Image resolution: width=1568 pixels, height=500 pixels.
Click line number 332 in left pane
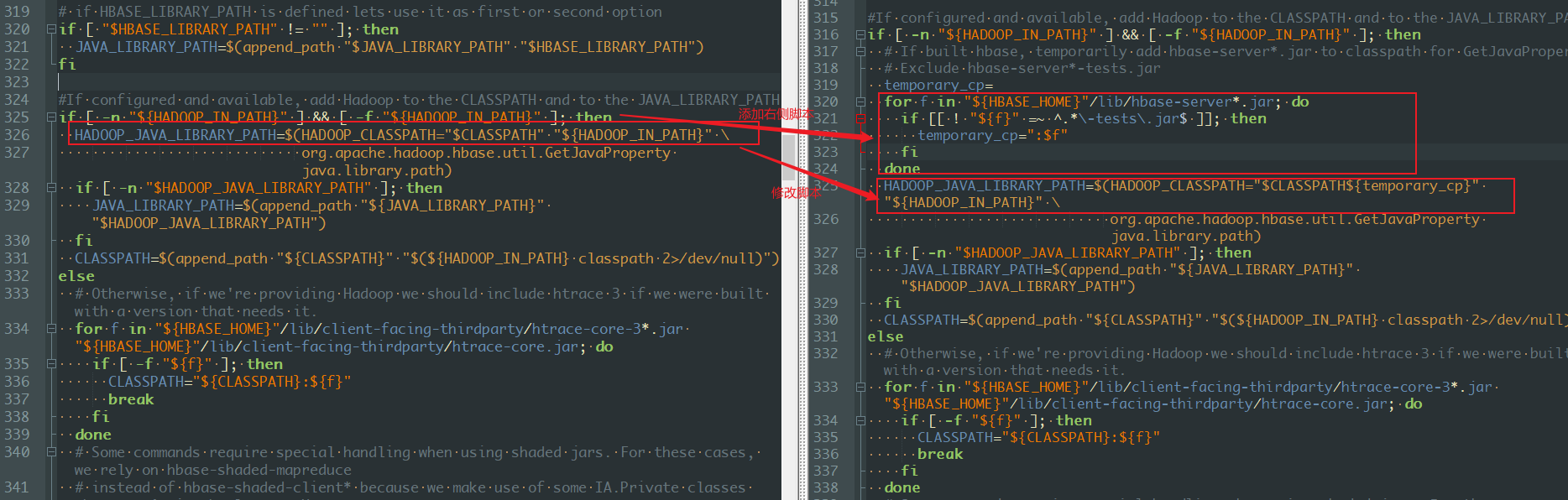(17, 276)
